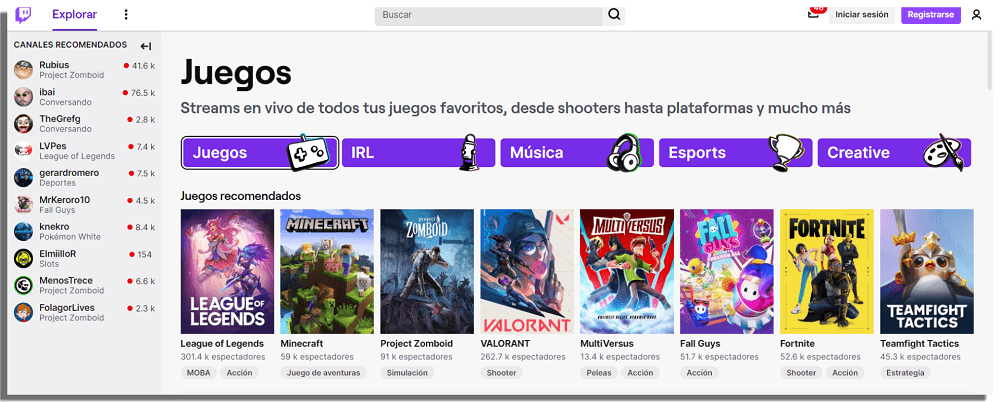The height and width of the screenshot is (402, 1000).
Task: Open MenosTrece channel avatar
Action: click(24, 285)
